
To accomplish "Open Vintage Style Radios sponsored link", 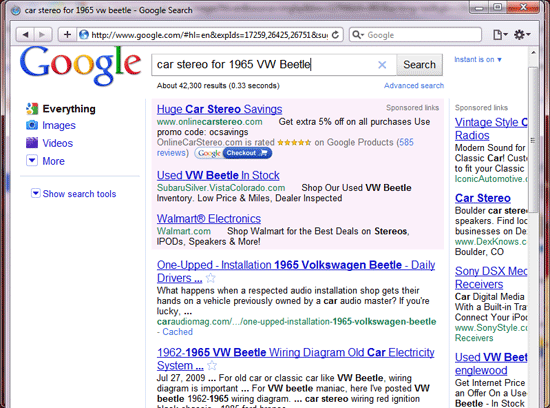I will 491,129.
